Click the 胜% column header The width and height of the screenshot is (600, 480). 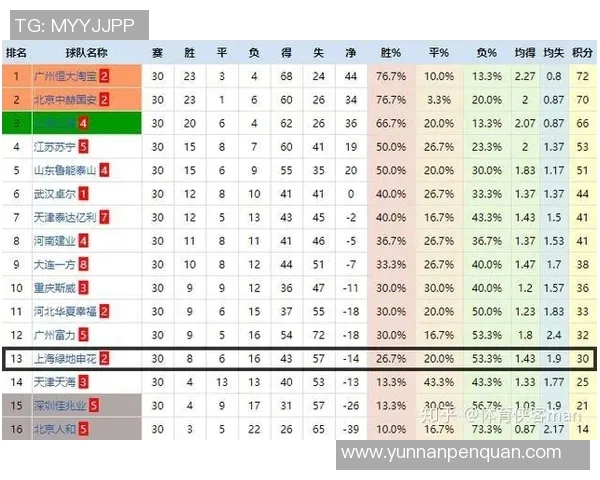click(391, 52)
